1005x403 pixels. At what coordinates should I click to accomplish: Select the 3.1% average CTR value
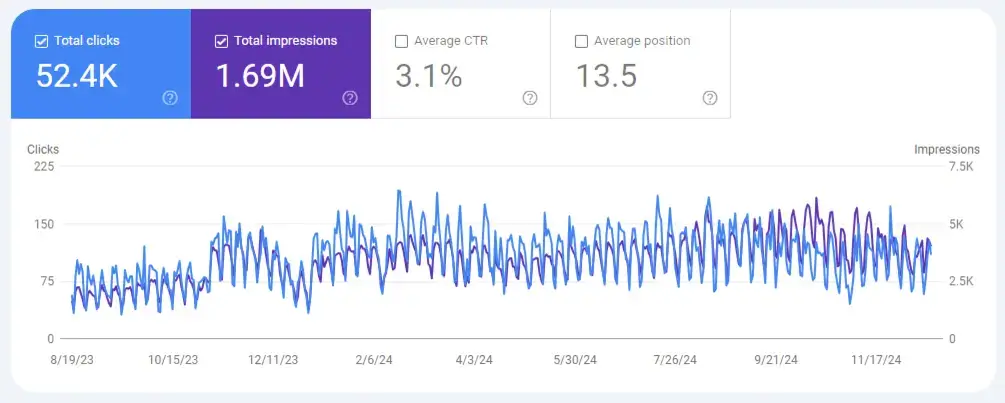[x=428, y=76]
